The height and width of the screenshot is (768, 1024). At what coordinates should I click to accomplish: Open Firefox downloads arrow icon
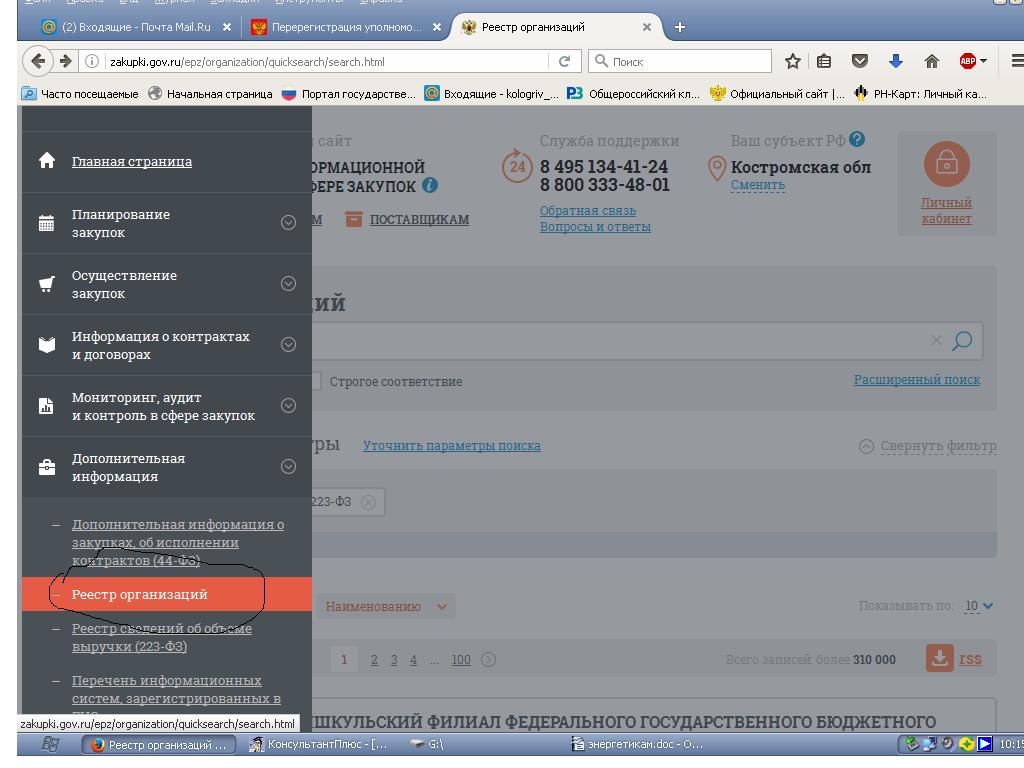[x=895, y=62]
